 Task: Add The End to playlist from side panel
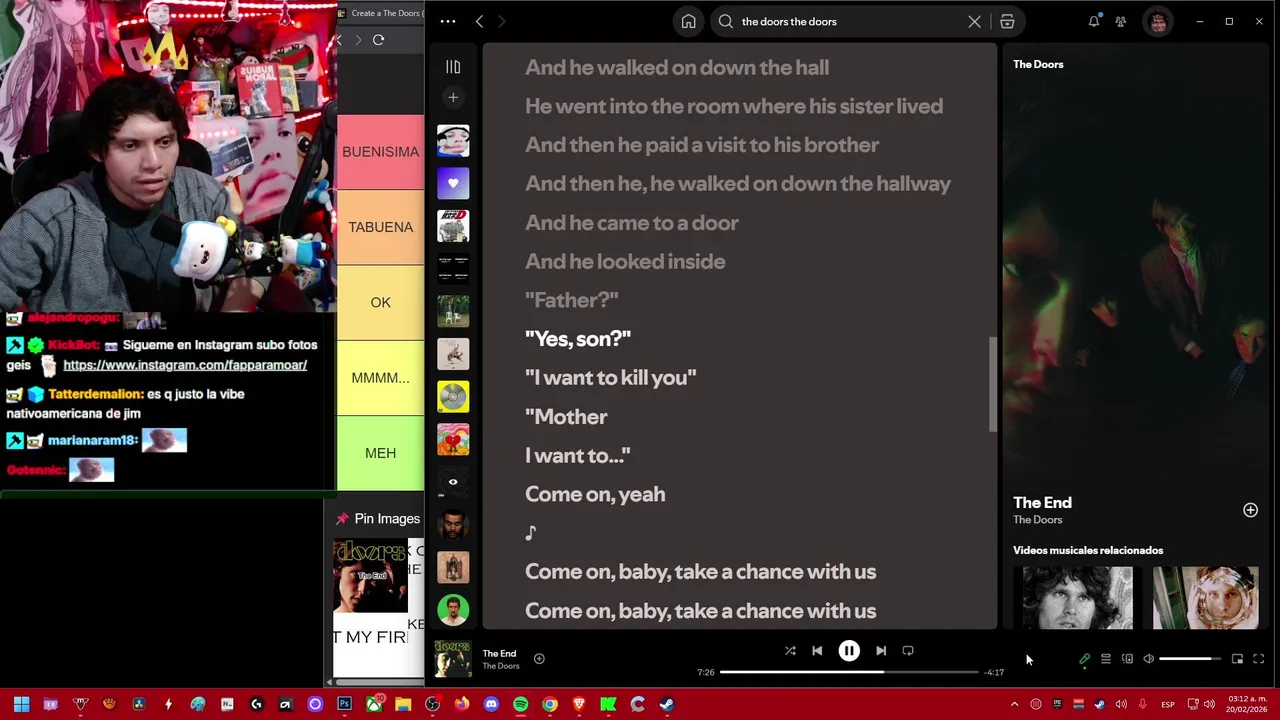(x=1250, y=510)
